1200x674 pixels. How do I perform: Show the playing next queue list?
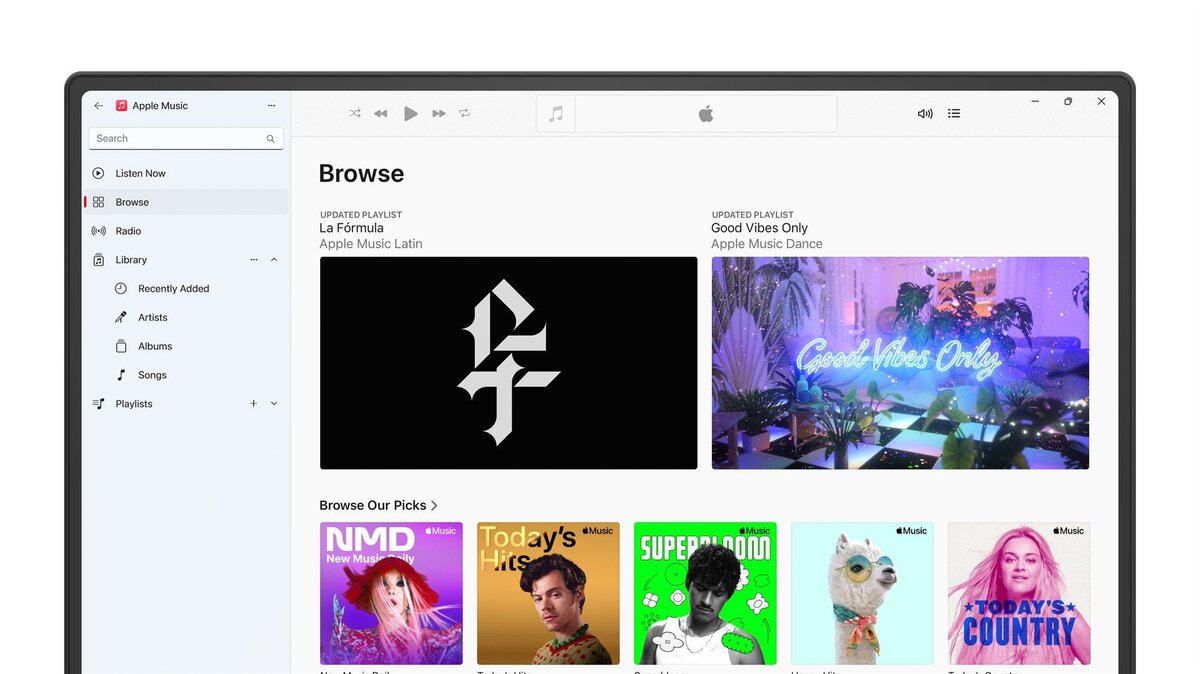954,114
